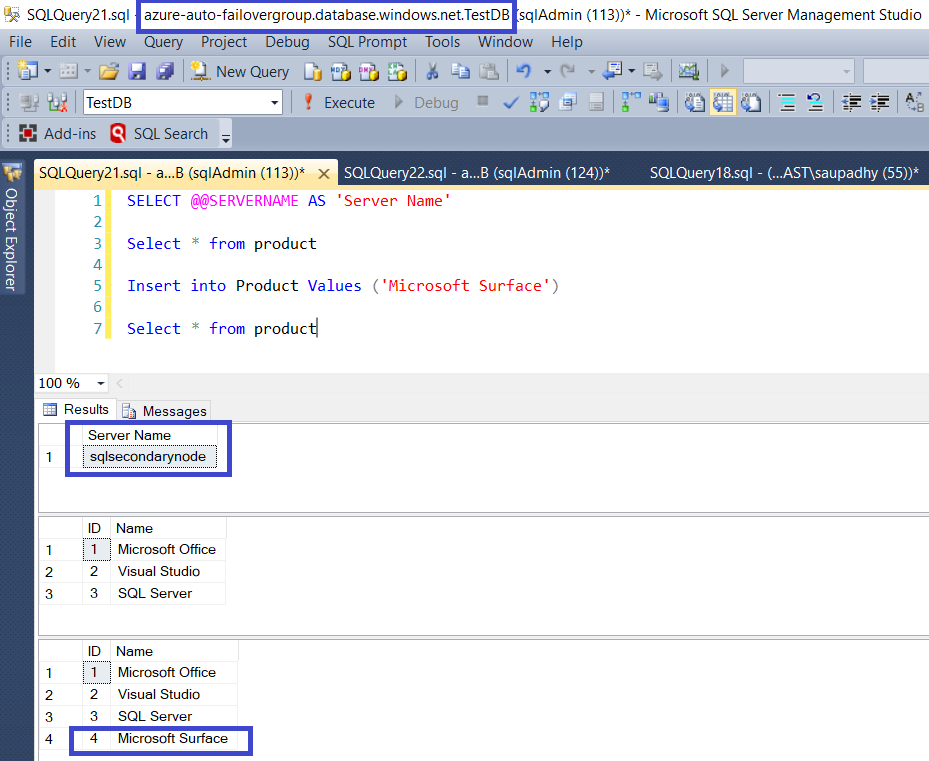Specify values for template parameters

(x=915, y=103)
